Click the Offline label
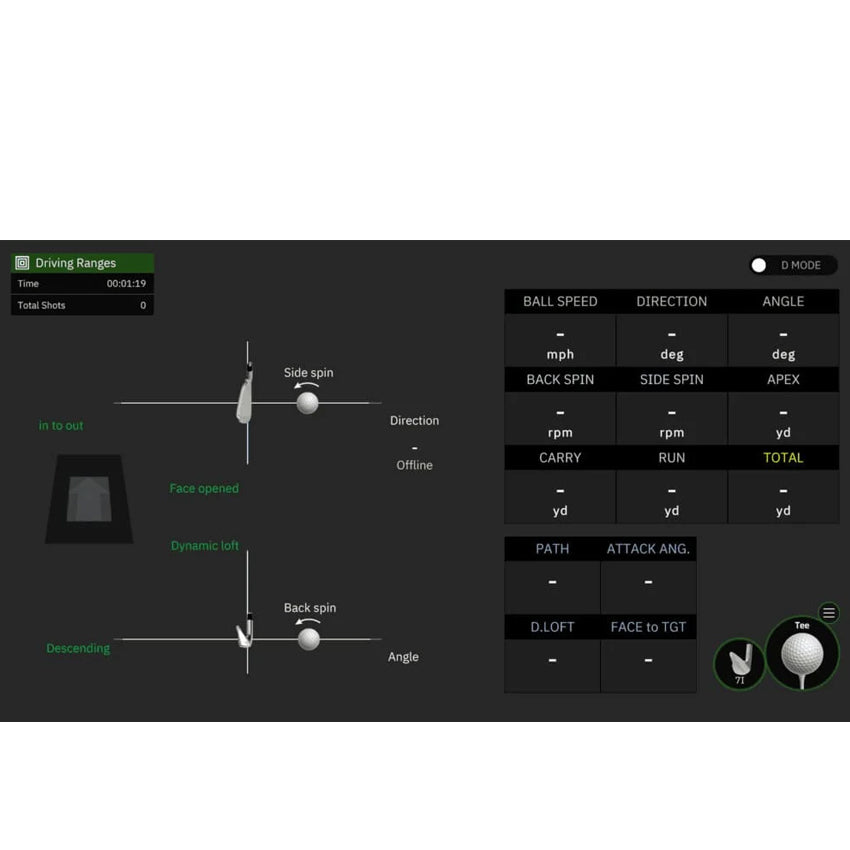 pyautogui.click(x=414, y=465)
